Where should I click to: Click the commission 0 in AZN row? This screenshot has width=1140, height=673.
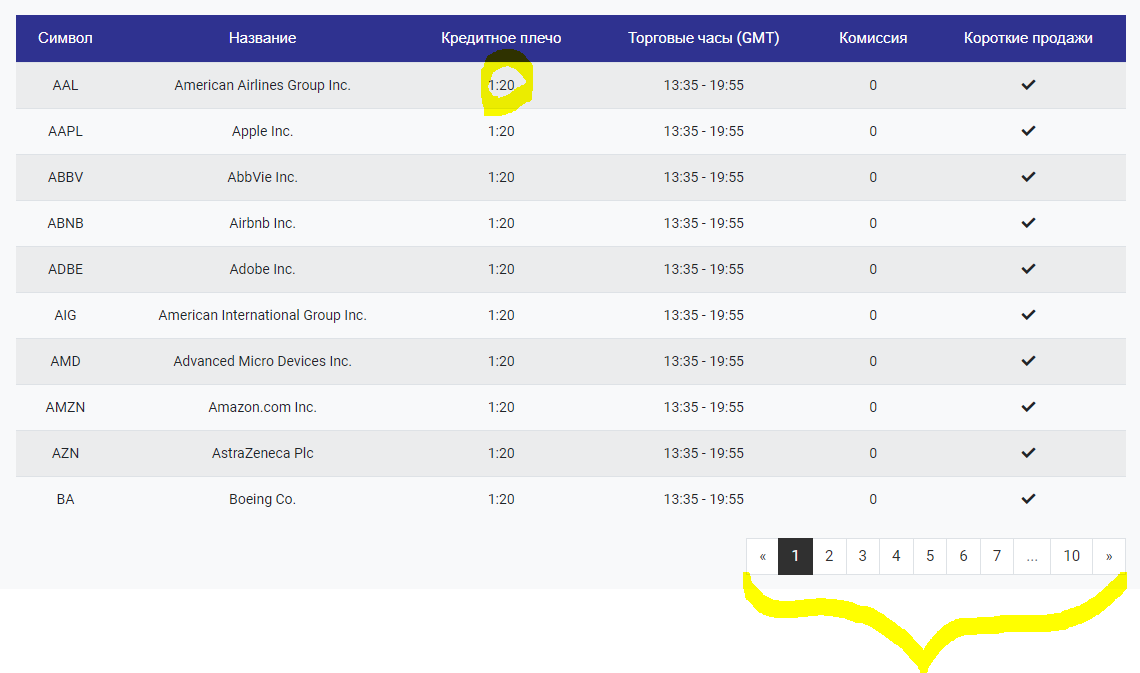(873, 453)
